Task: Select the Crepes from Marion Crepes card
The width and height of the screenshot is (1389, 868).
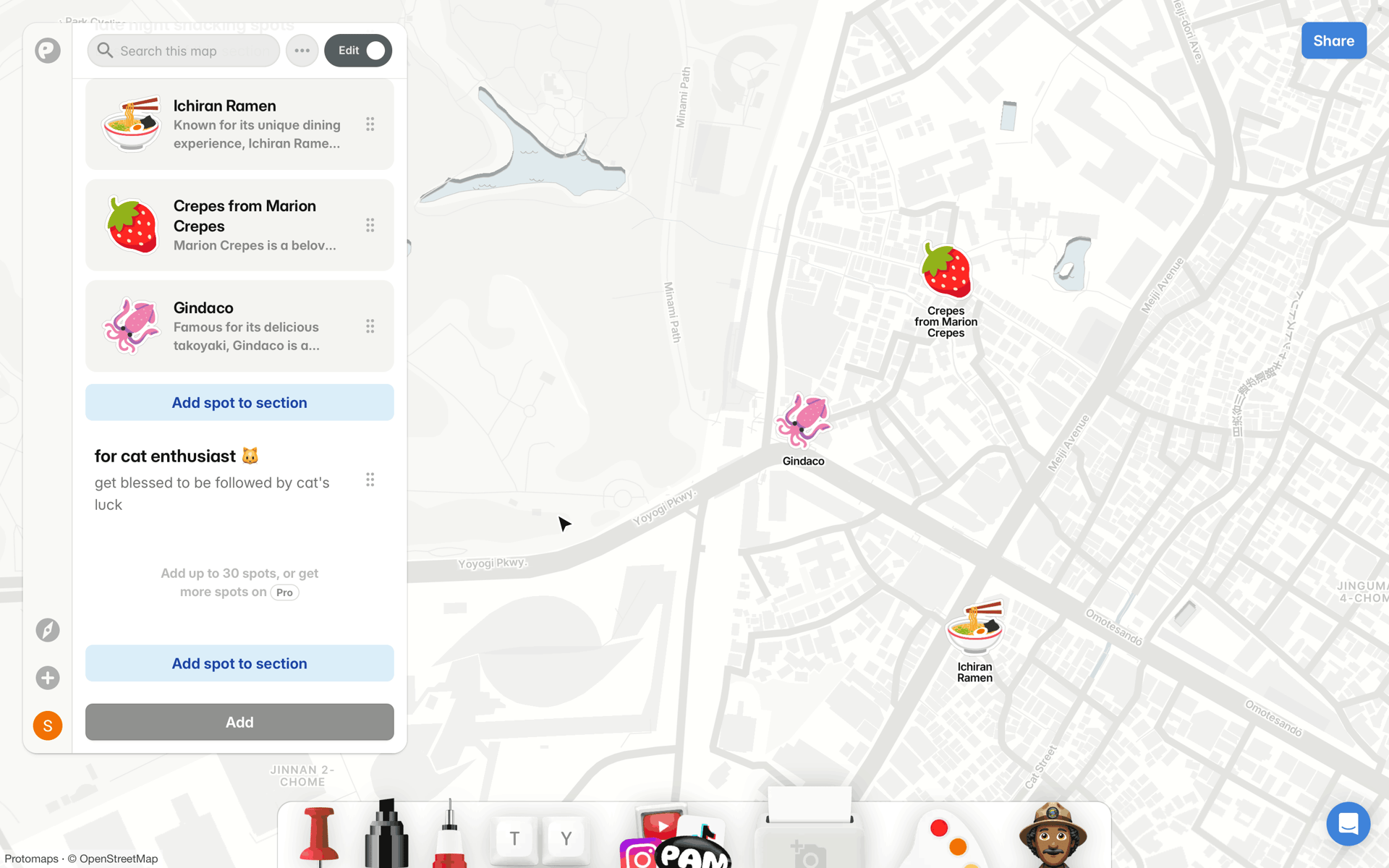Action: [x=239, y=225]
